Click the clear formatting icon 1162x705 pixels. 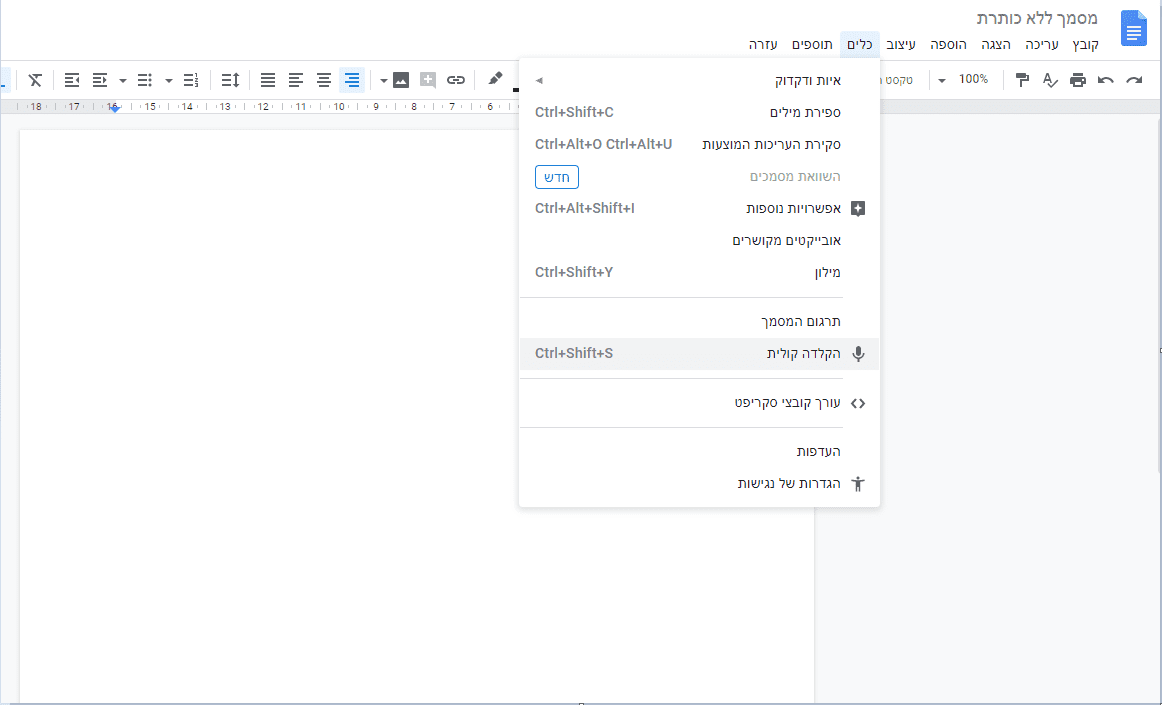click(35, 80)
